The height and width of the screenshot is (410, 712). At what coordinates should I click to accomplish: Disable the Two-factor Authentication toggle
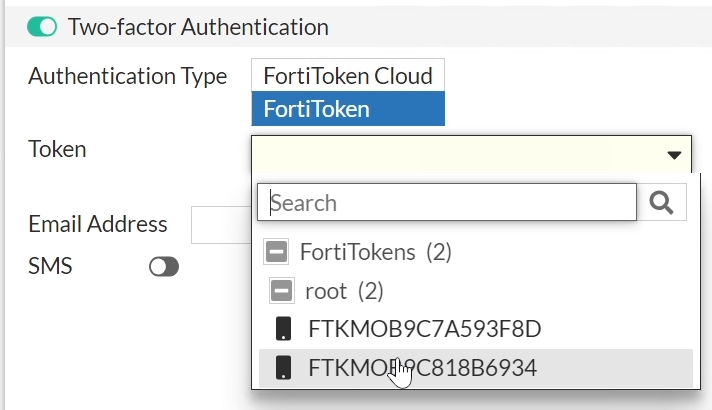[42, 27]
